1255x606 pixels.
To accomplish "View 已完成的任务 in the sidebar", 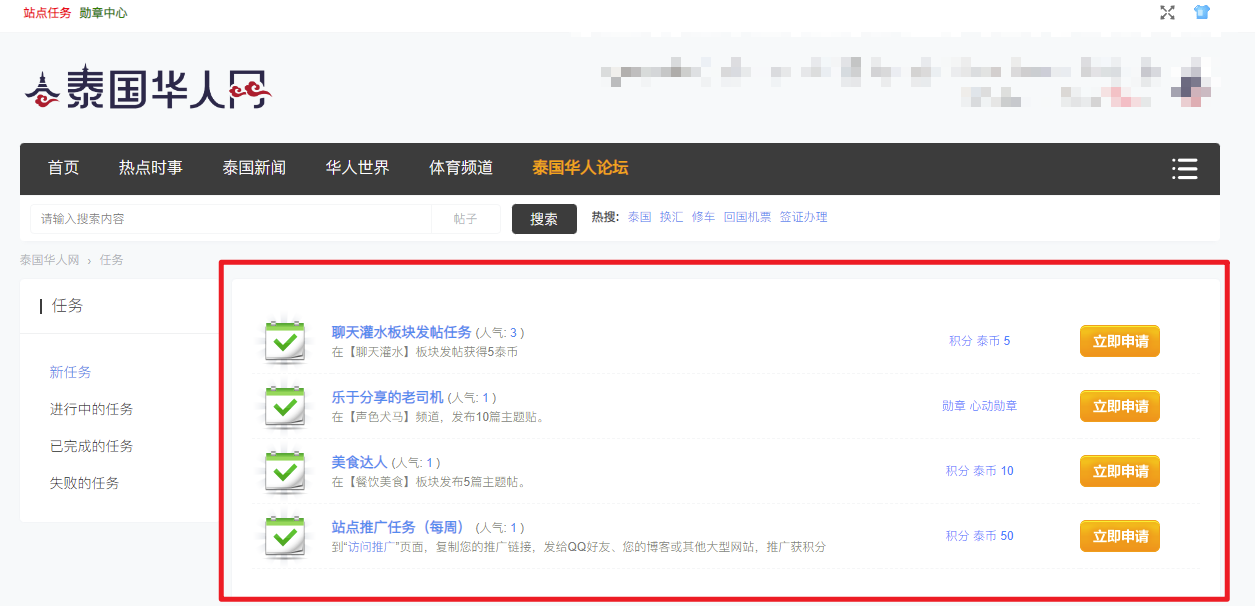I will (x=91, y=446).
